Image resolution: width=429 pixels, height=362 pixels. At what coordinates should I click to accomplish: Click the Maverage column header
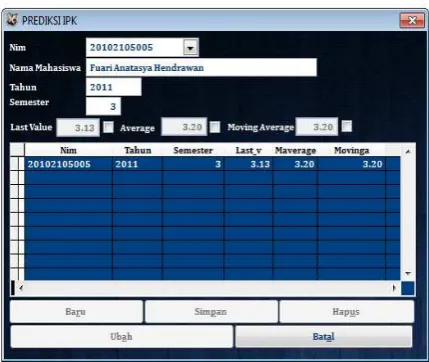pos(295,150)
